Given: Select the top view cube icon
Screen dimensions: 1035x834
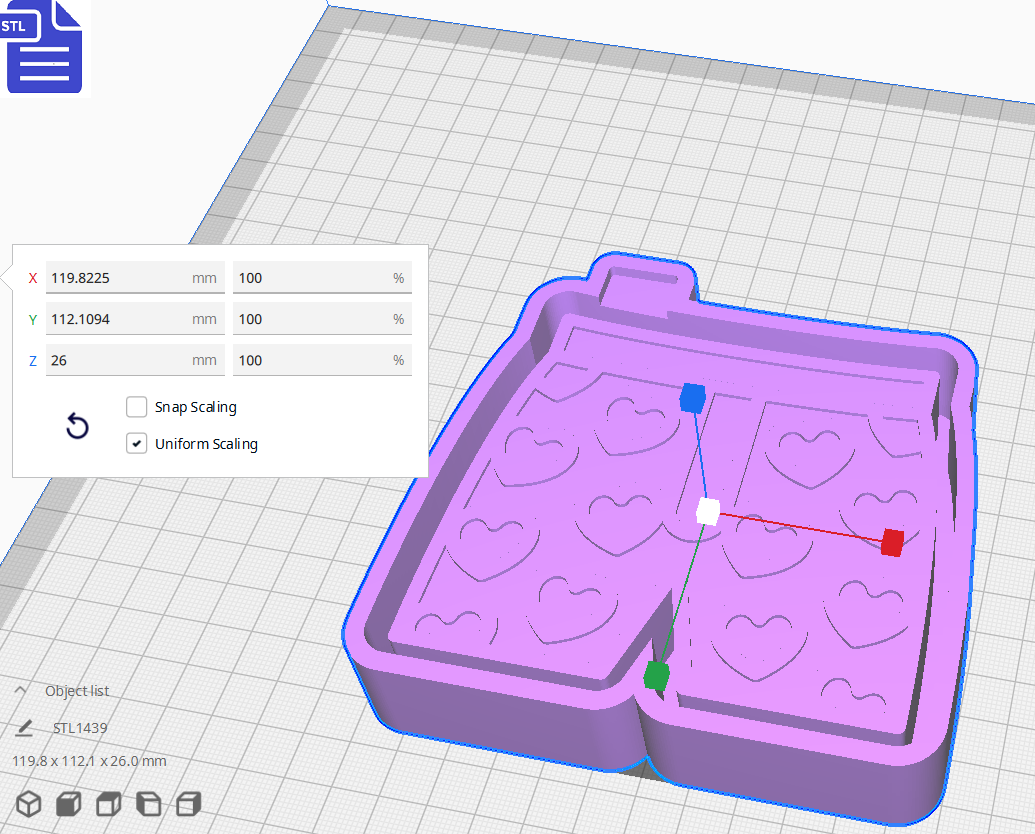Looking at the screenshot, I should [107, 803].
